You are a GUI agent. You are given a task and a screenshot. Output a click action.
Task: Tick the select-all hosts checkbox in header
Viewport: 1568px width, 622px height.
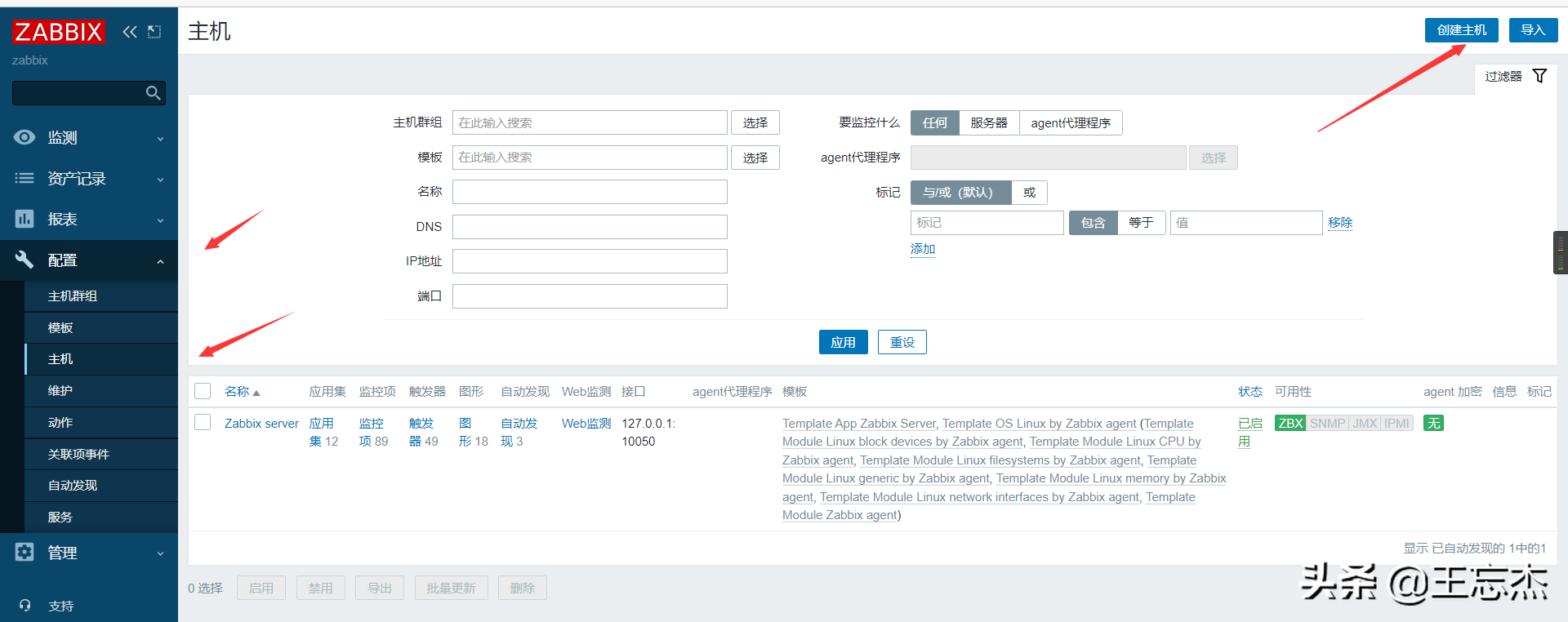coord(203,391)
